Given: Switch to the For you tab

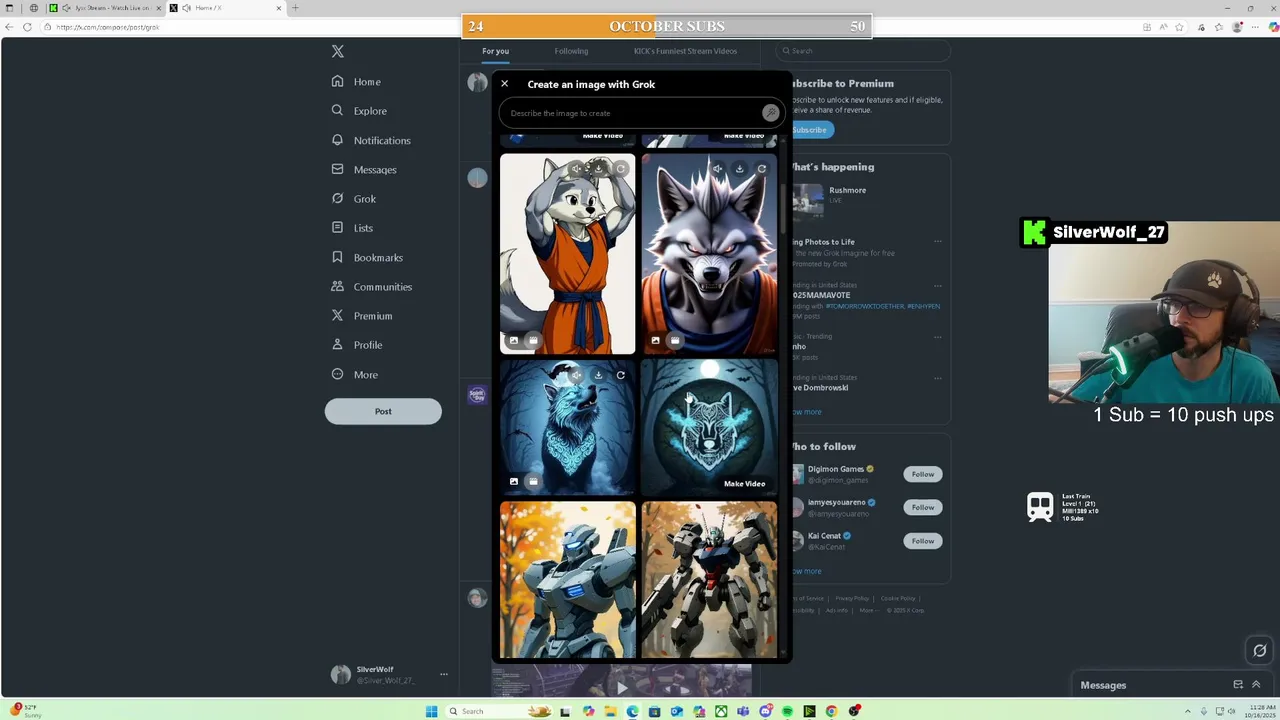Looking at the screenshot, I should (495, 51).
